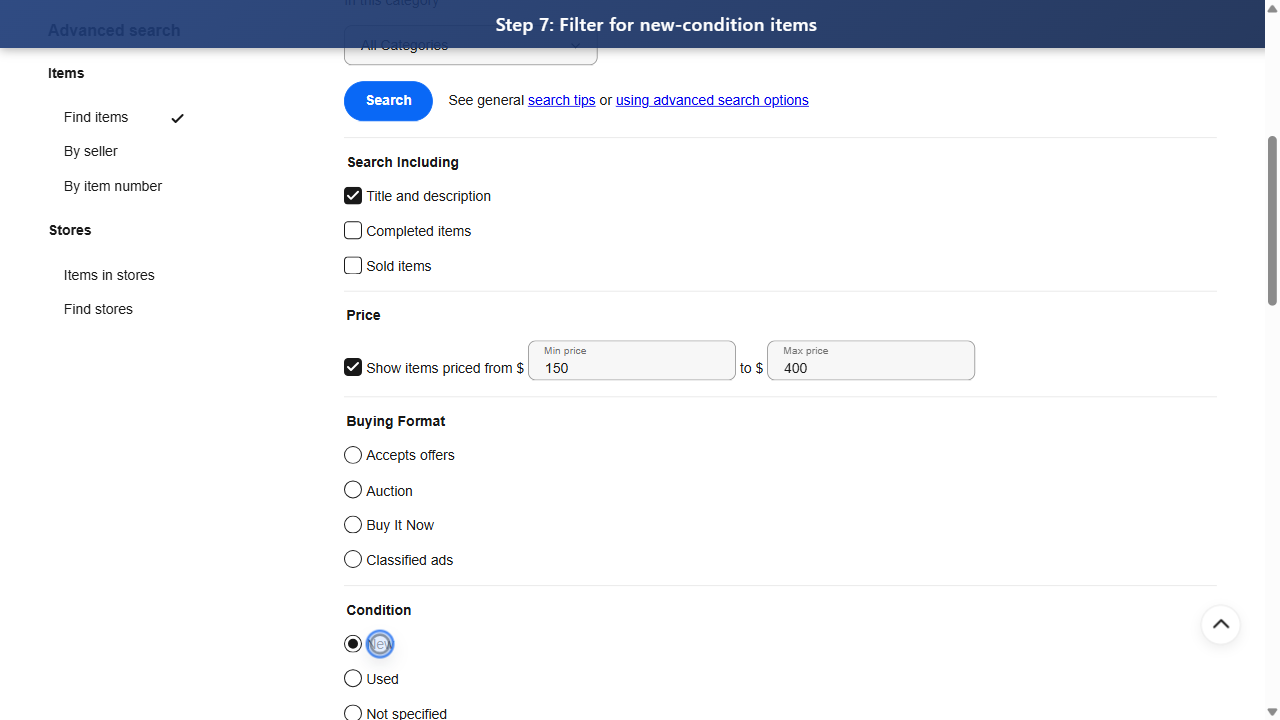Choose the Not specified condition
This screenshot has height=720, width=1280.
click(x=352, y=712)
